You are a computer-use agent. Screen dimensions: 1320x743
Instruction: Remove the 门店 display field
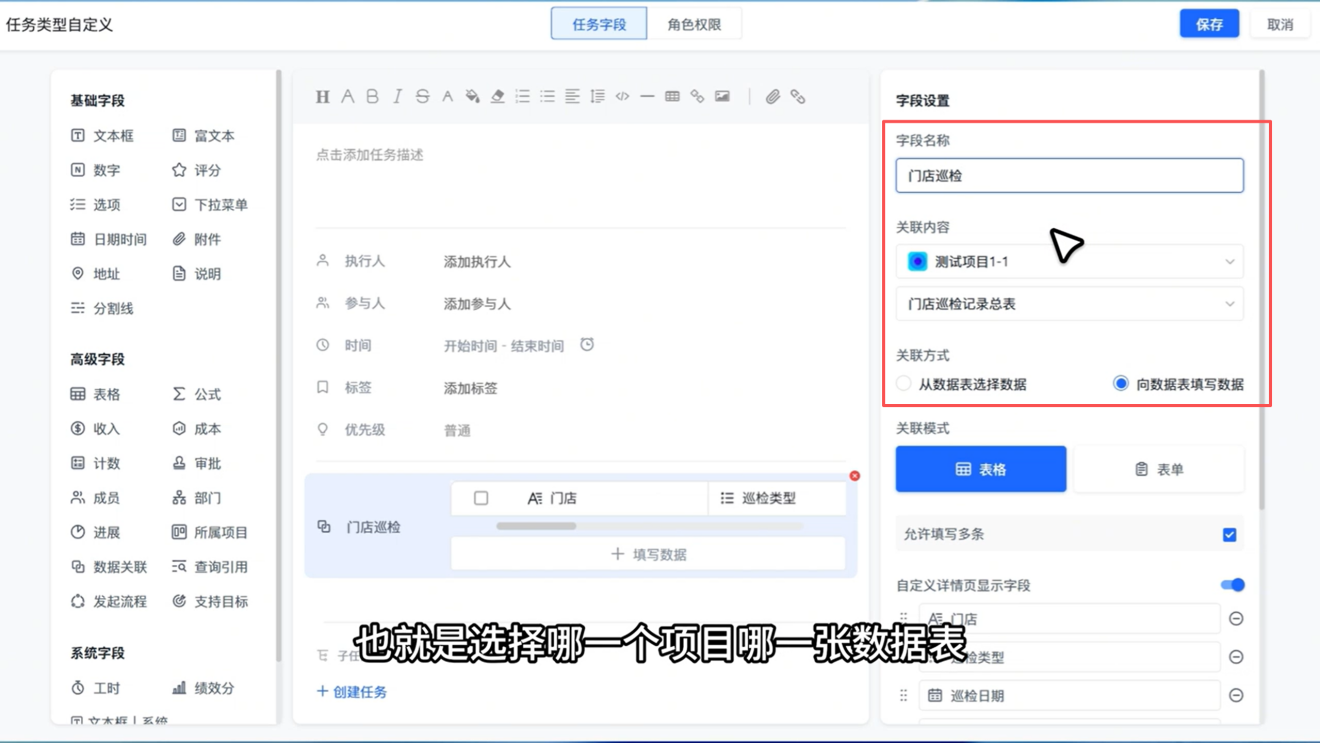[x=1236, y=619]
